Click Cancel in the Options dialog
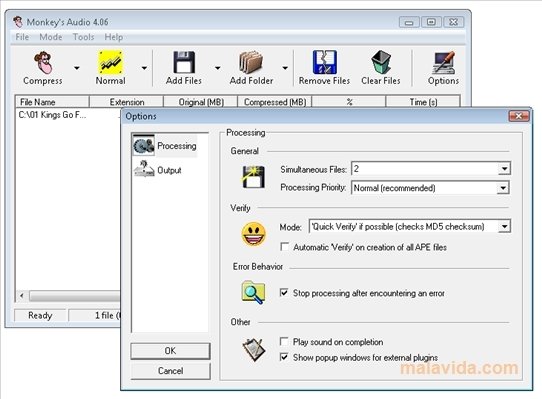 pos(170,371)
